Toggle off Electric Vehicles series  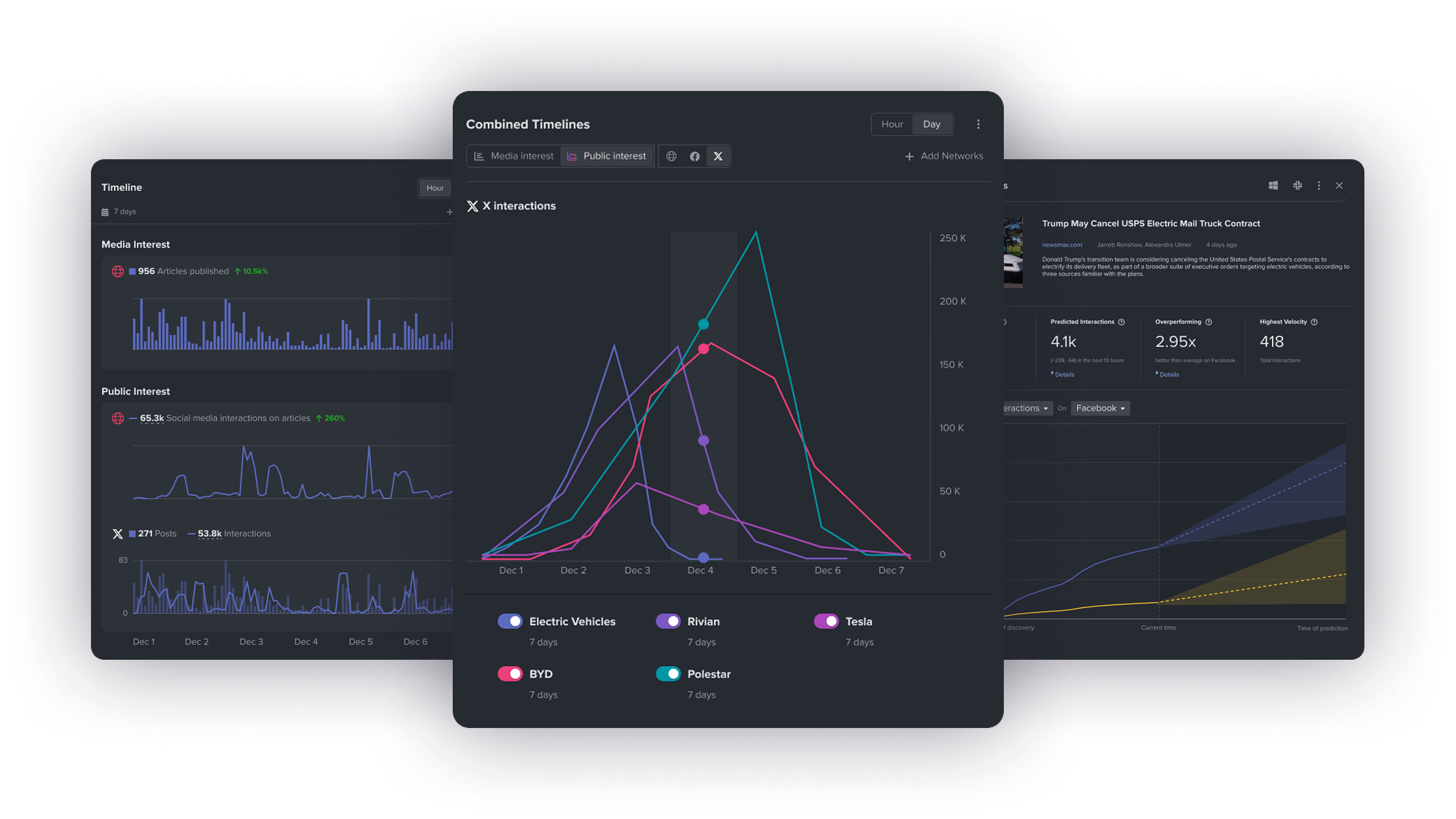coord(510,621)
